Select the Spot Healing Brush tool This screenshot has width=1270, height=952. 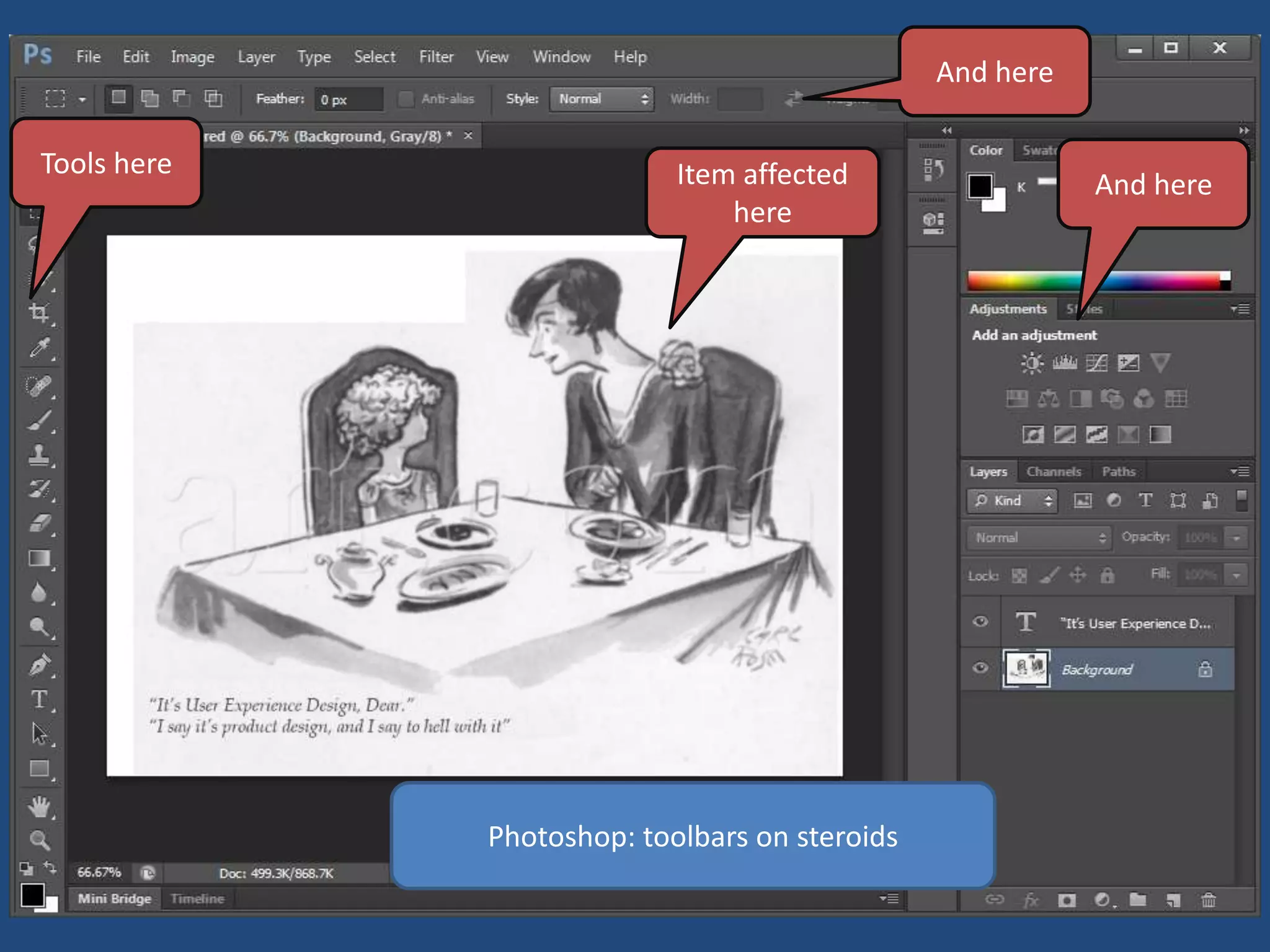40,386
